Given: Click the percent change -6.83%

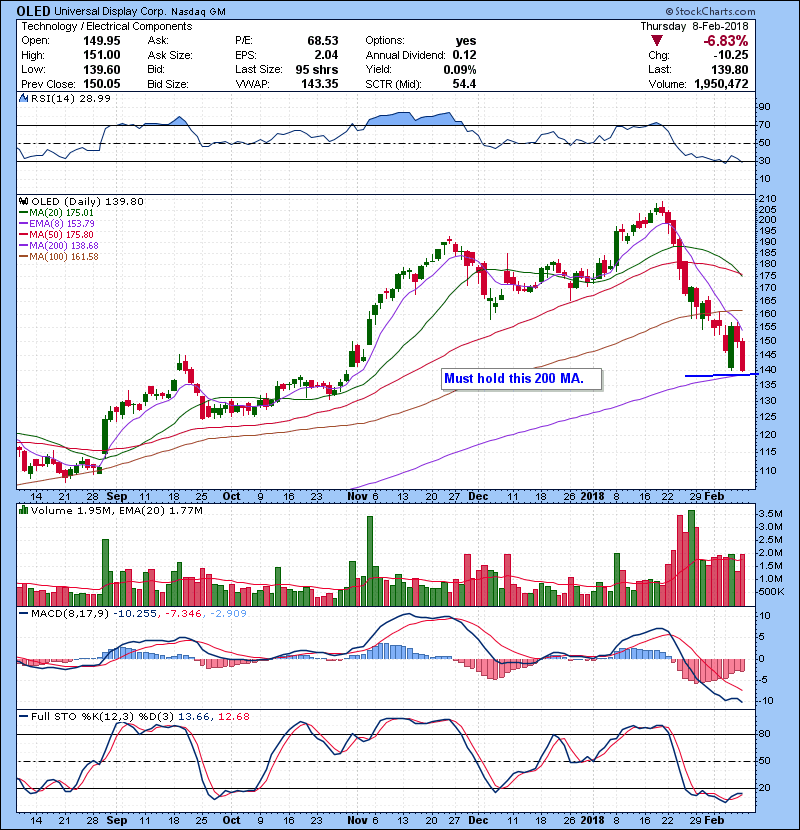Looking at the screenshot, I should coord(725,41).
